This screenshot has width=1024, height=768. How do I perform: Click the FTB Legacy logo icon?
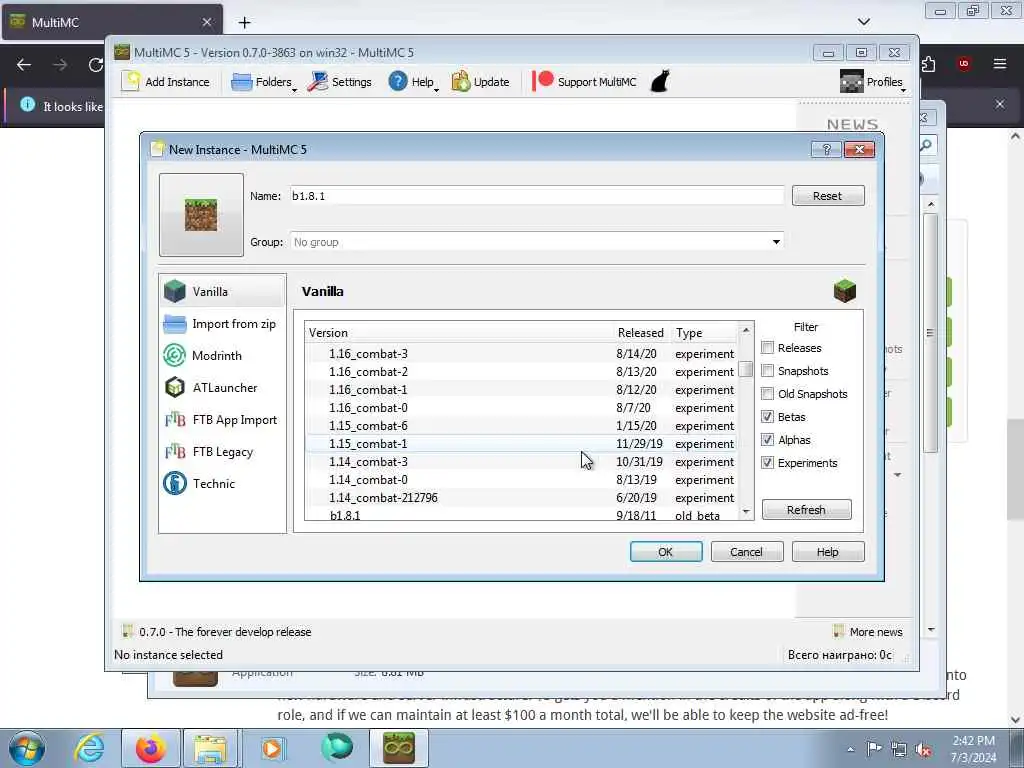175,451
